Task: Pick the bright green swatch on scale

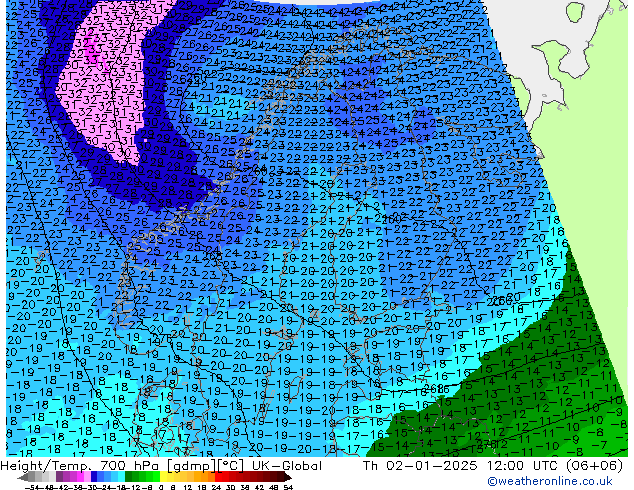Action: click(x=156, y=476)
